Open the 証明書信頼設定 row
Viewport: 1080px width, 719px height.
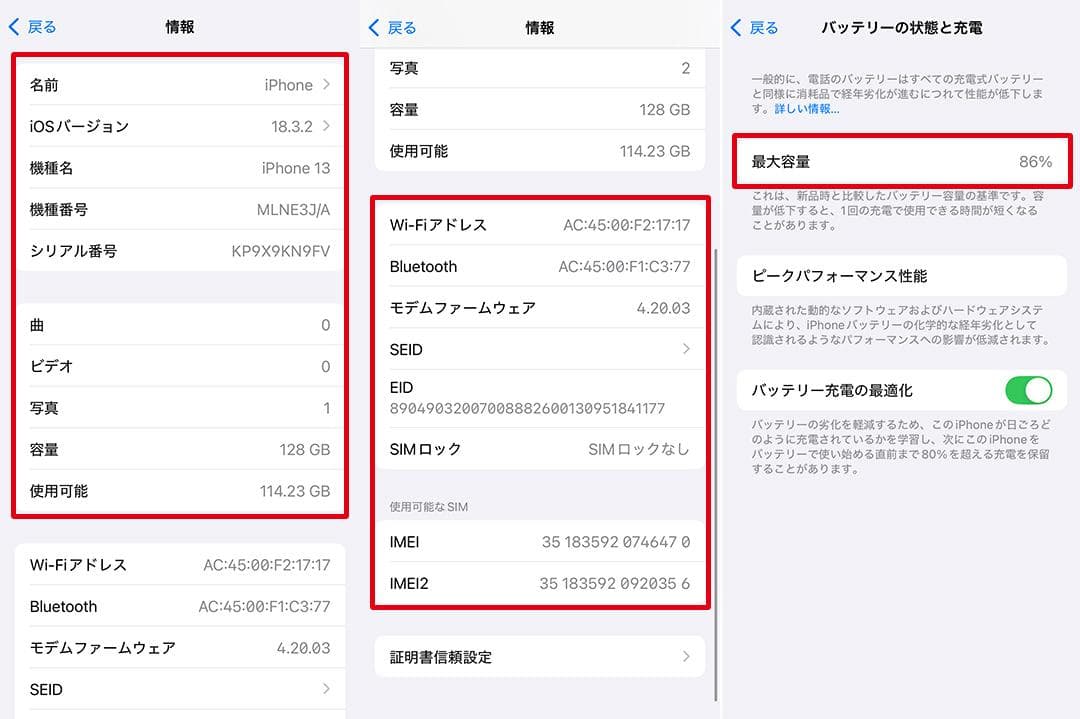(540, 656)
